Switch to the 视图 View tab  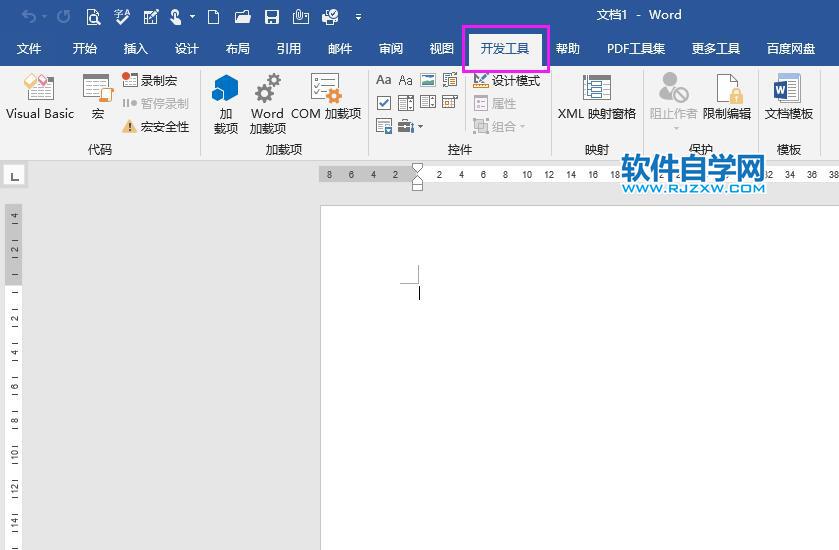441,49
